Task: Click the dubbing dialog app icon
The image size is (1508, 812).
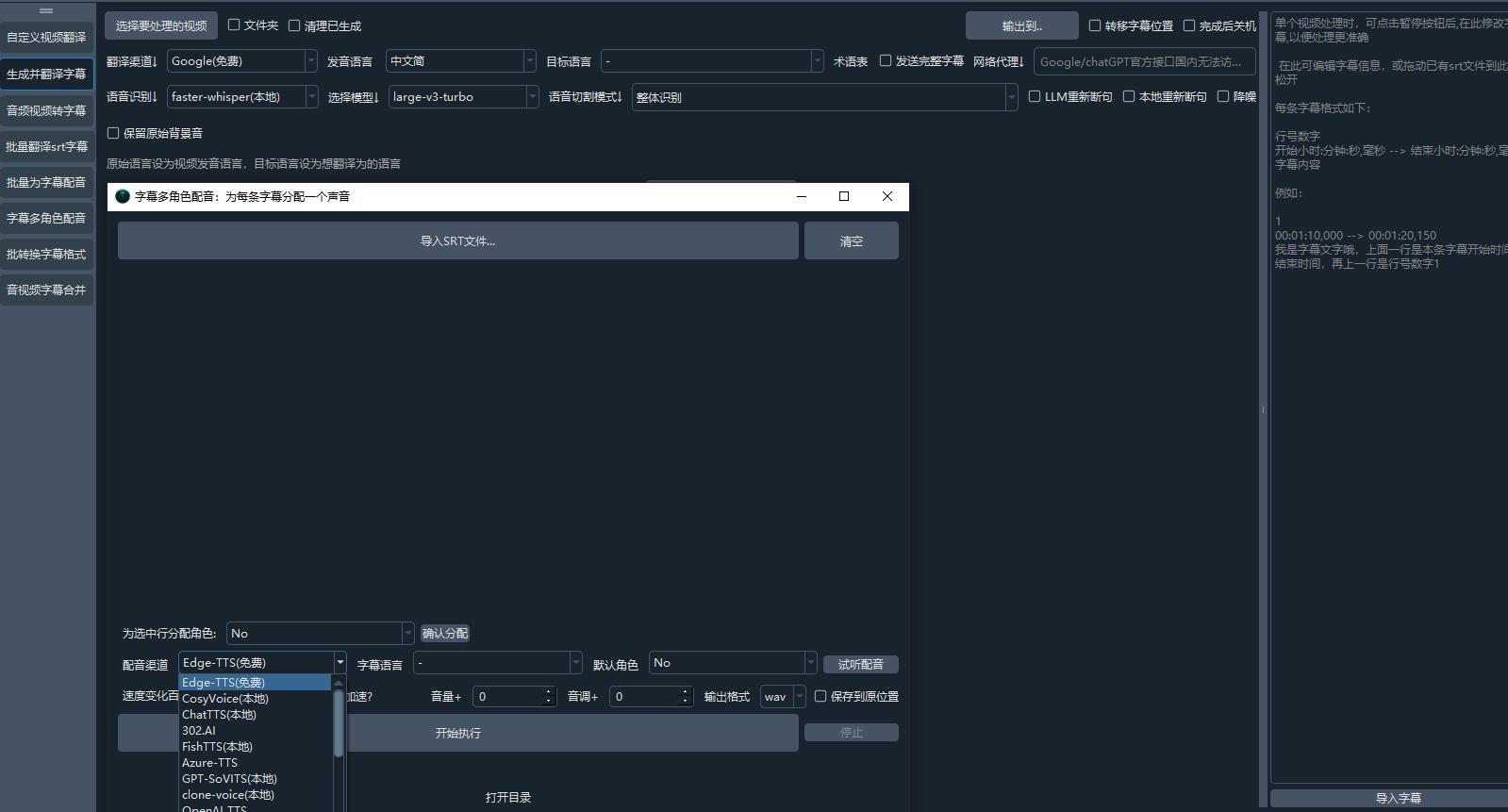Action: [123, 196]
